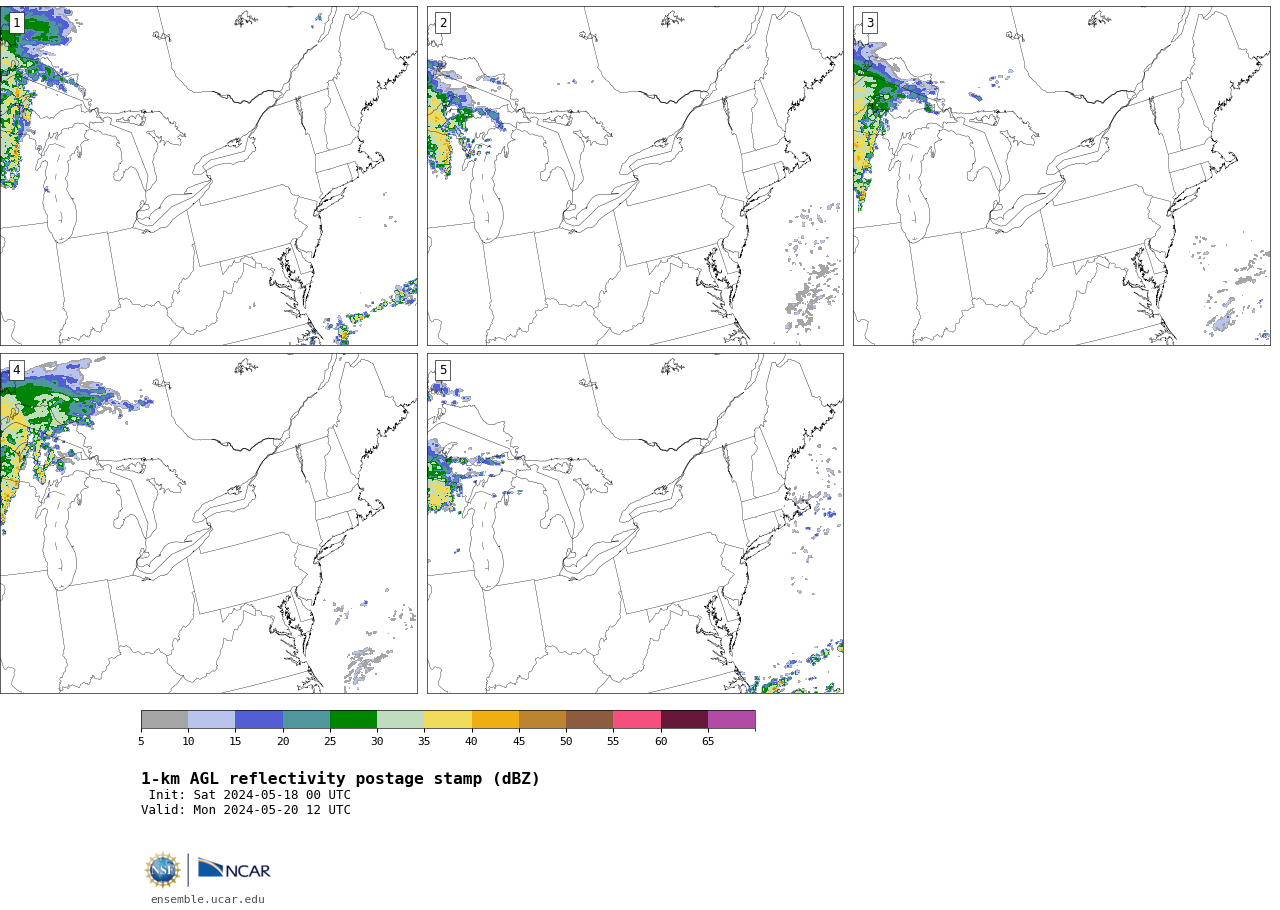Open ensemble member 2 reflectivity map
Viewport: 1280px width, 910px height.
point(635,176)
